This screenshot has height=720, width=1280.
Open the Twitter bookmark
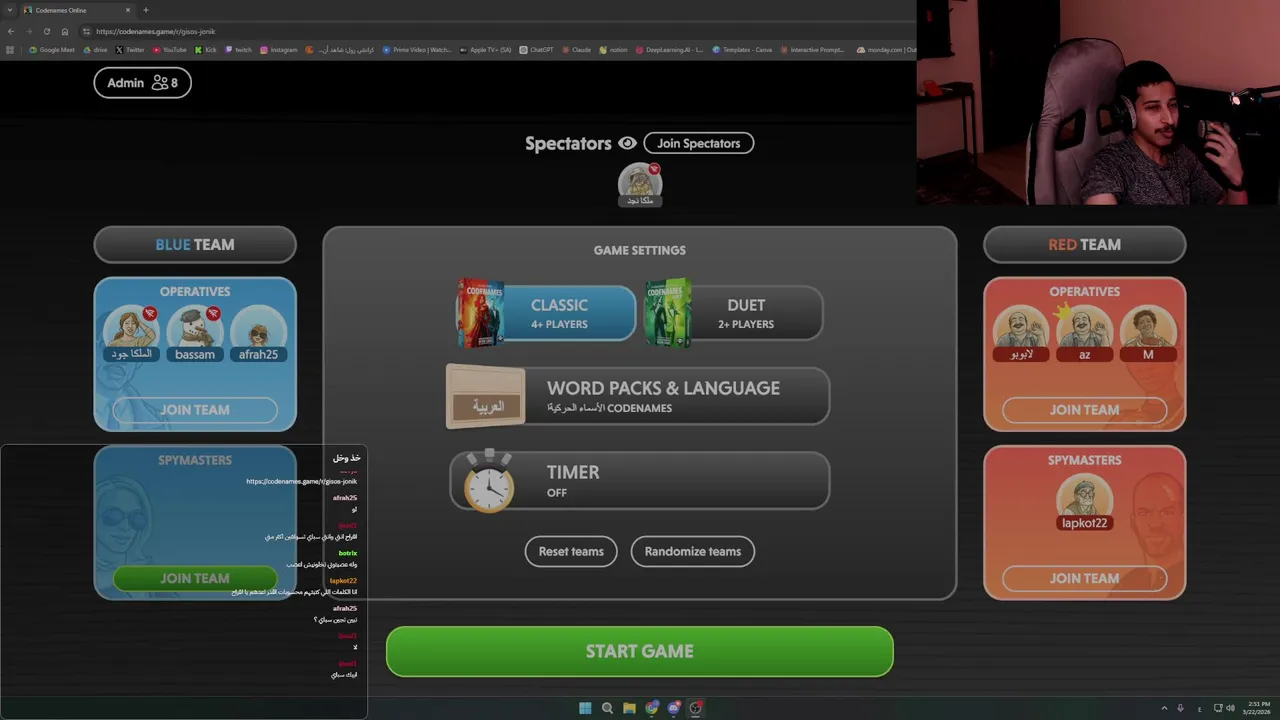tap(130, 50)
